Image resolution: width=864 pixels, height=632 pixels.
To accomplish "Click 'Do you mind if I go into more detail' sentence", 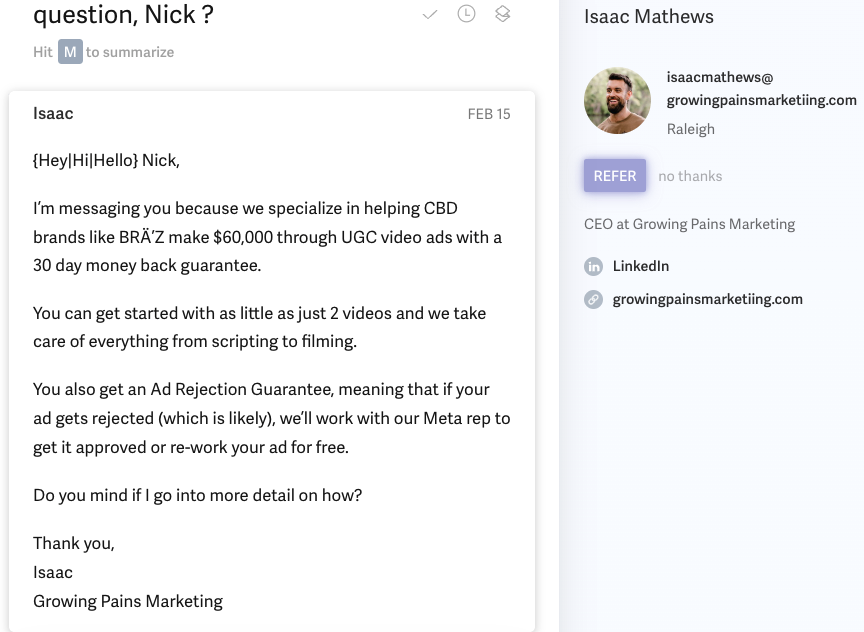I will coord(197,495).
